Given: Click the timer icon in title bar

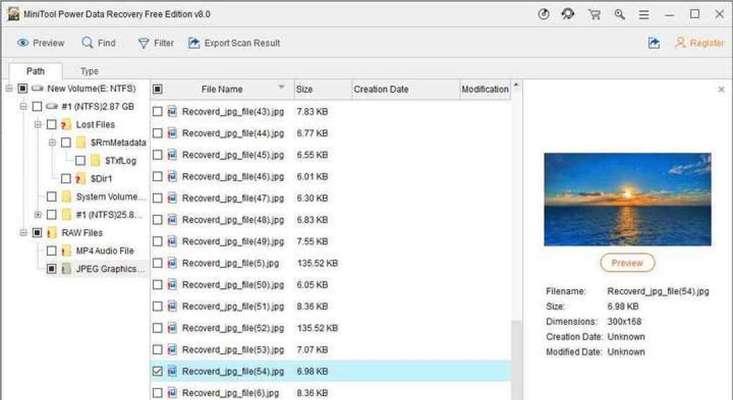Looking at the screenshot, I should tap(544, 14).
